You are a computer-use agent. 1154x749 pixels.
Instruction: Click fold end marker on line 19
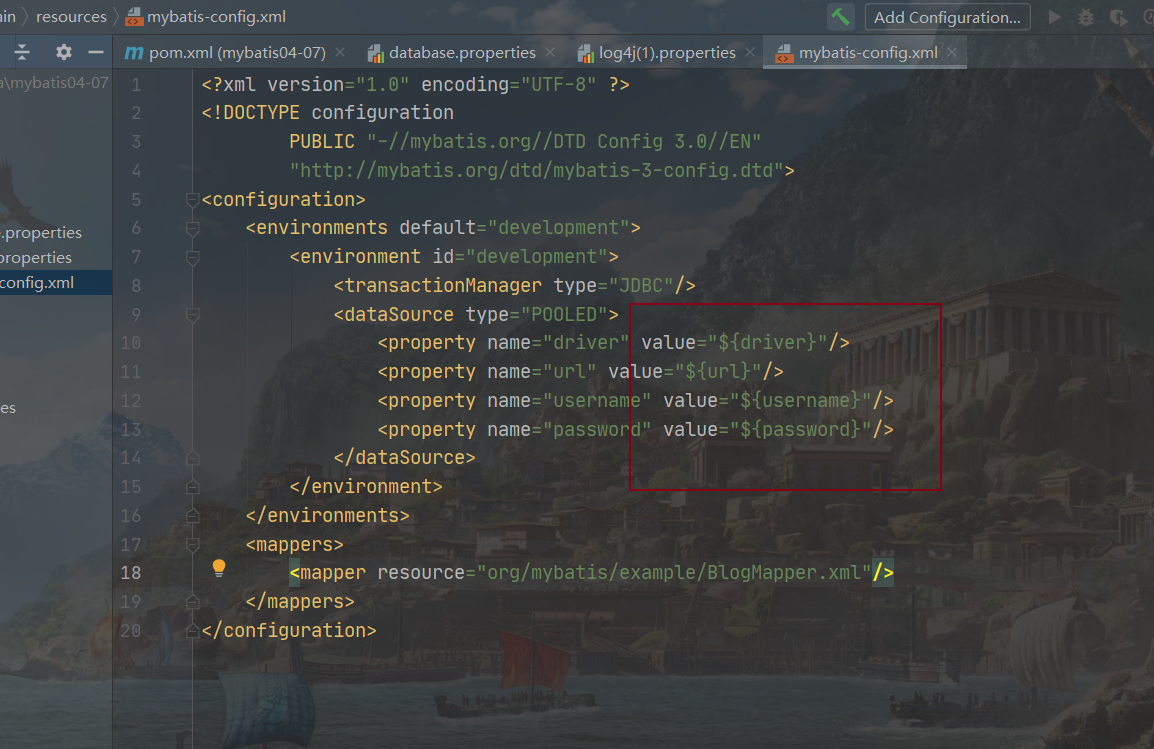click(192, 602)
